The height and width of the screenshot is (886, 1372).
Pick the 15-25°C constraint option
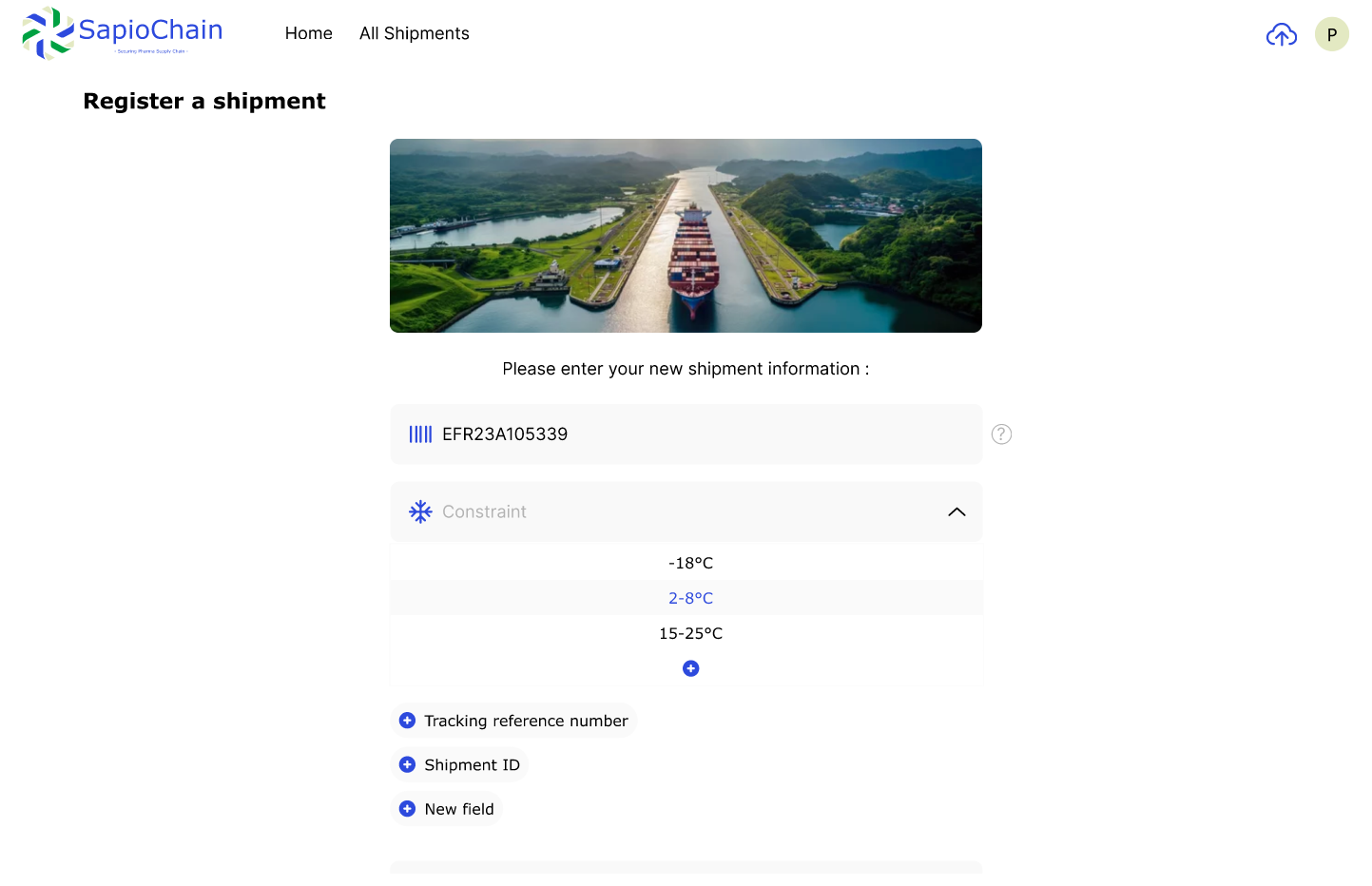pos(690,633)
